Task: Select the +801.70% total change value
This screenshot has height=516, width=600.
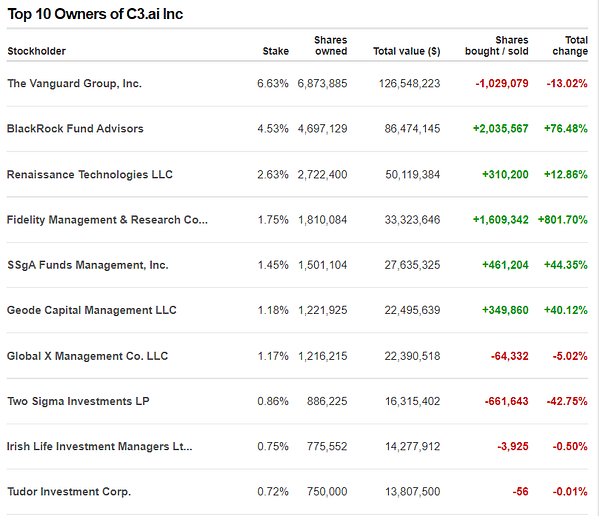Action: click(x=563, y=220)
